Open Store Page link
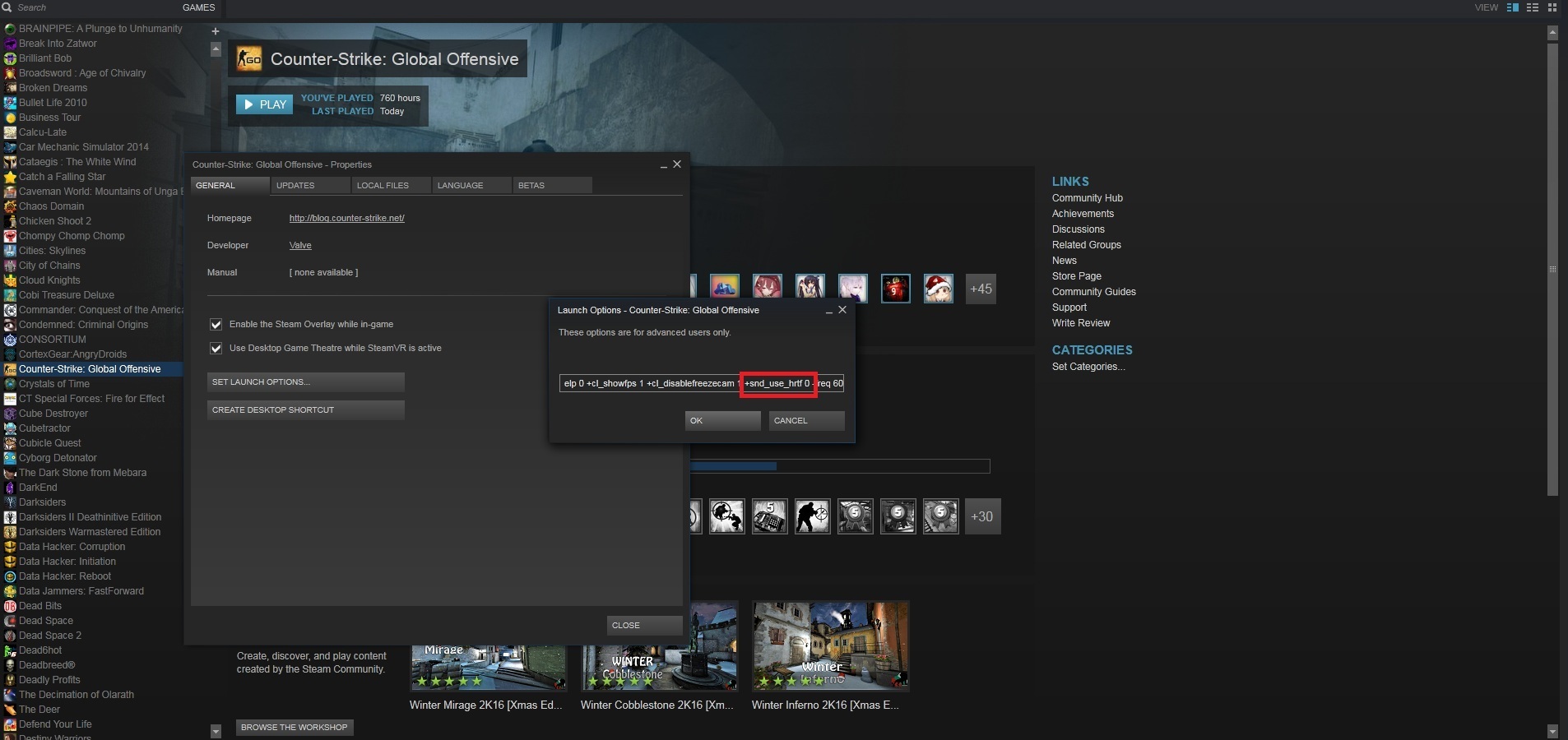The image size is (1568, 740). (1076, 276)
